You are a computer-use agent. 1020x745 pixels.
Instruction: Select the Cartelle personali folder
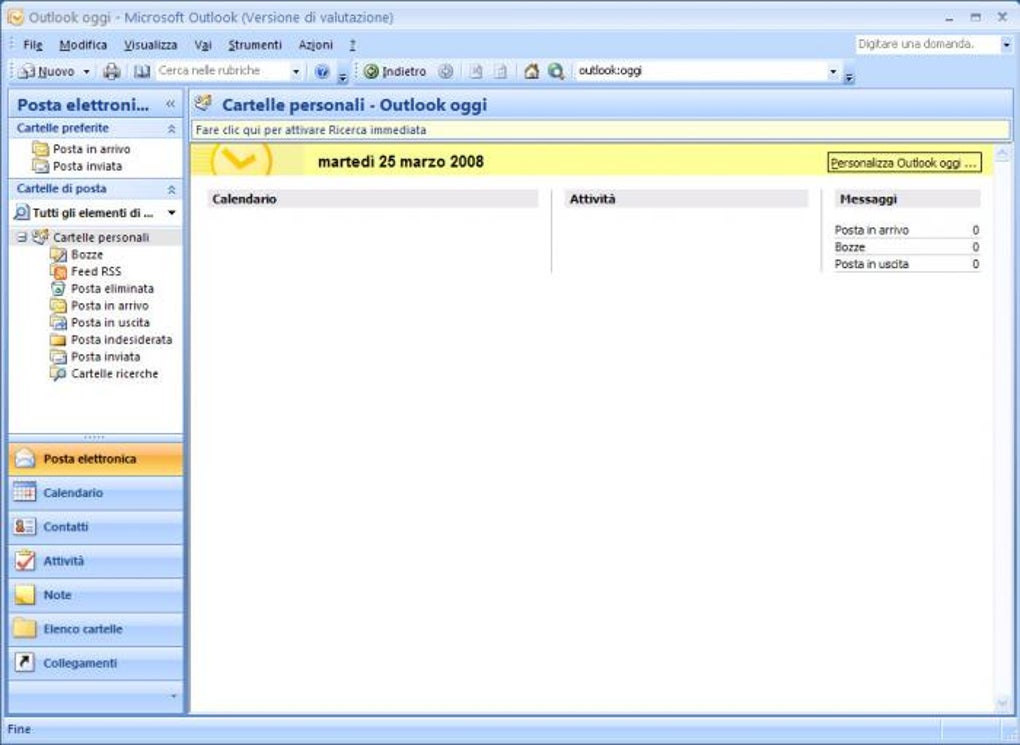[x=101, y=237]
